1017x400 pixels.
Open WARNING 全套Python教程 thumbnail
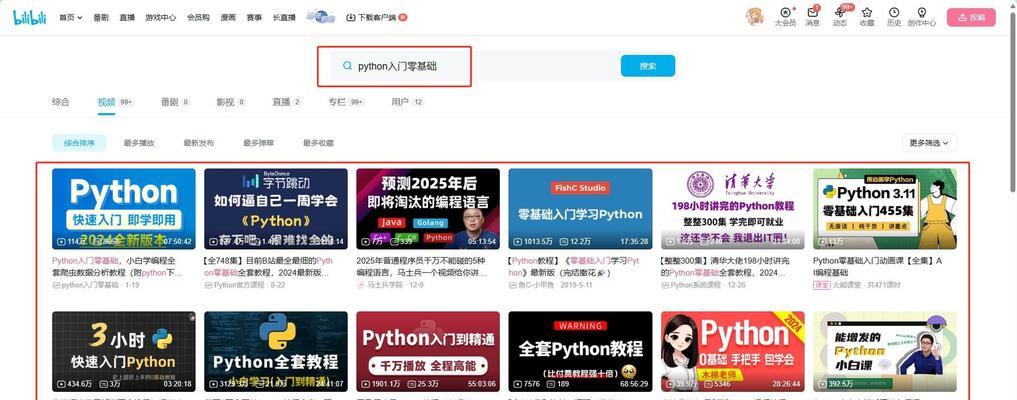(580, 351)
